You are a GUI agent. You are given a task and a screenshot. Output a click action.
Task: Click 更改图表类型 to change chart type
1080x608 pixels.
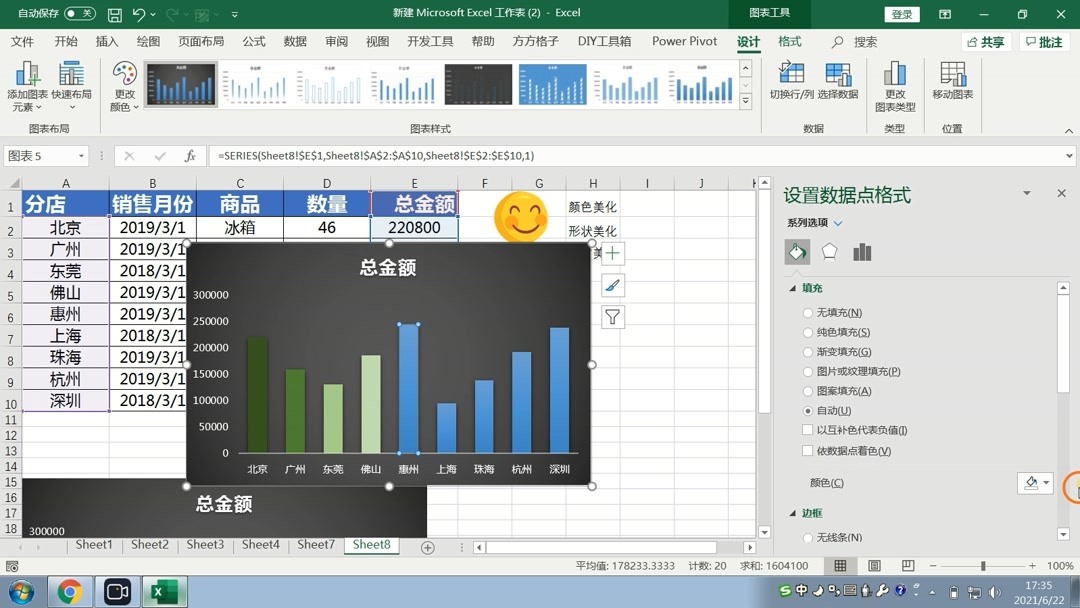coord(895,80)
